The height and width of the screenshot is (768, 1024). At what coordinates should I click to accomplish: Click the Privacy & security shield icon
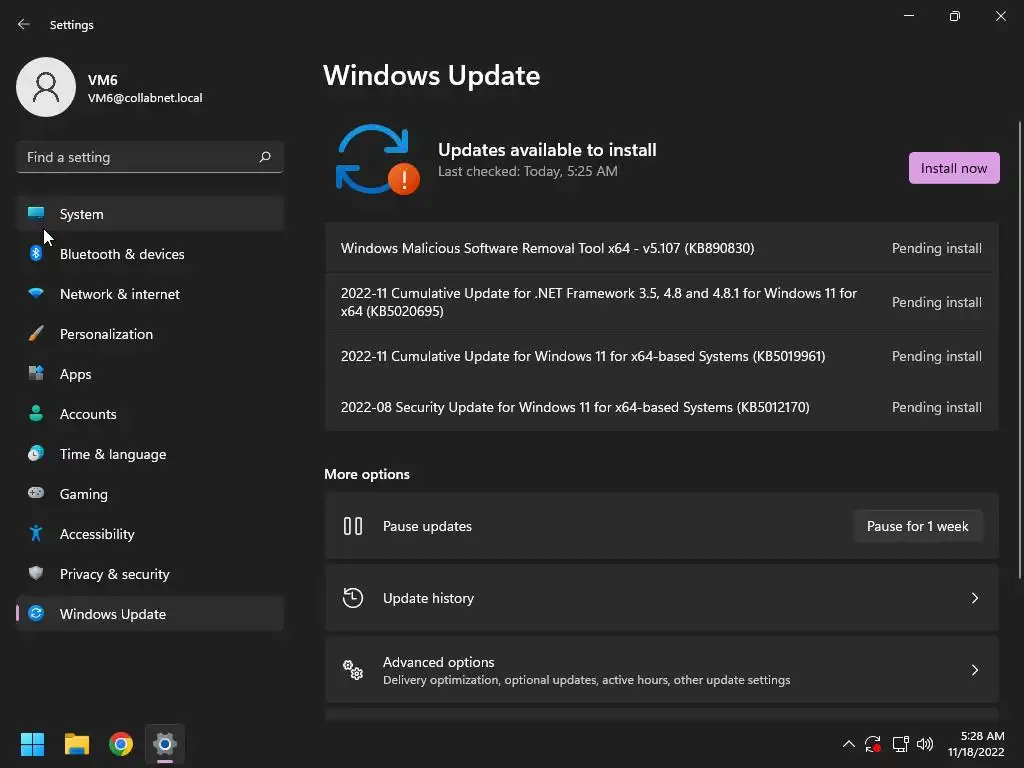[x=36, y=573]
